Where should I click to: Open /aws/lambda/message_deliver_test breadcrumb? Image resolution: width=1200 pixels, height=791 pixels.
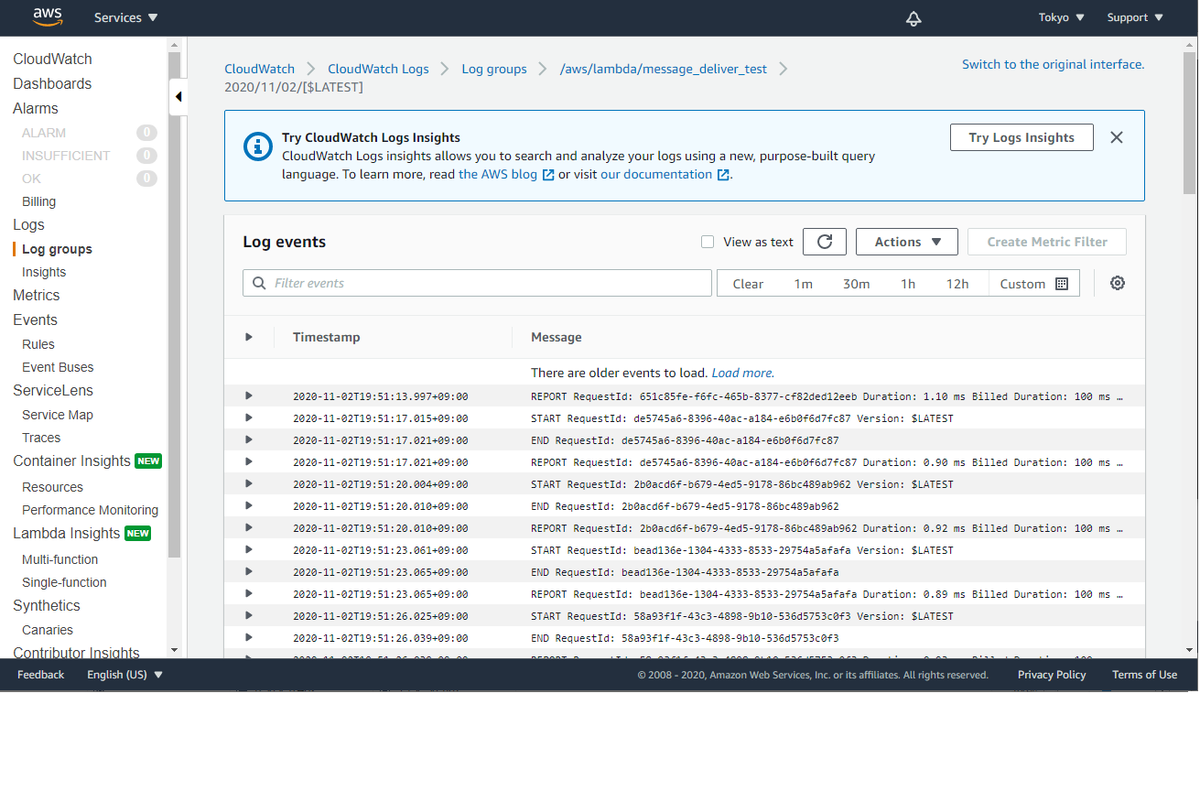[663, 69]
